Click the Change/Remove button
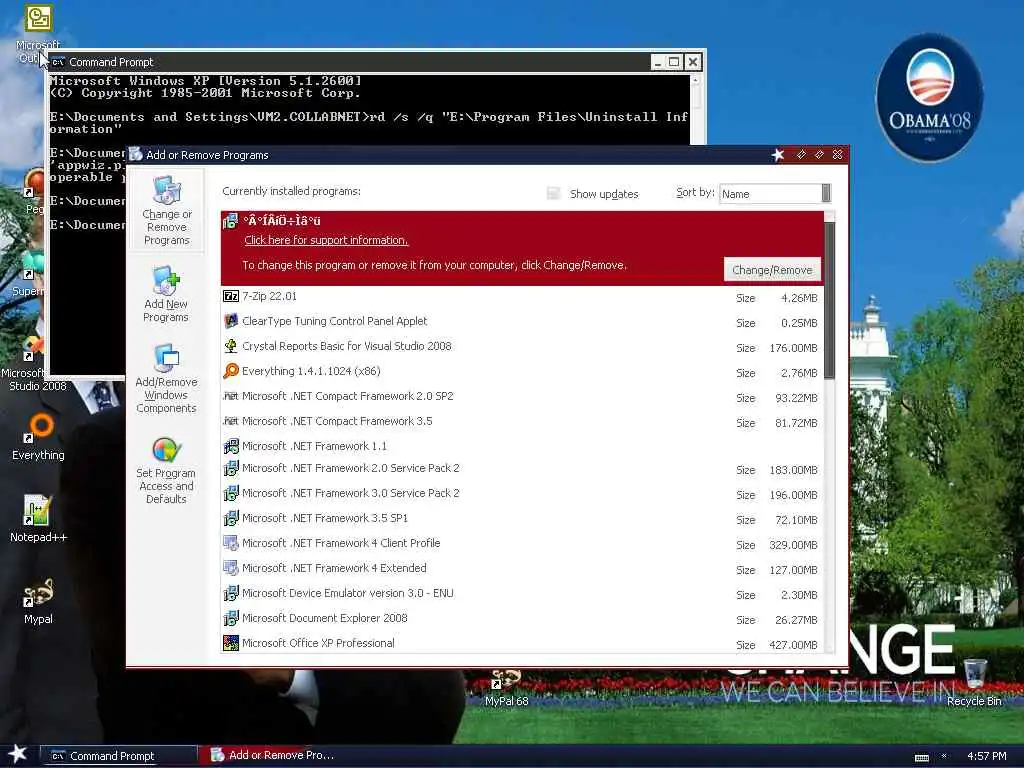The height and width of the screenshot is (768, 1024). click(772, 270)
